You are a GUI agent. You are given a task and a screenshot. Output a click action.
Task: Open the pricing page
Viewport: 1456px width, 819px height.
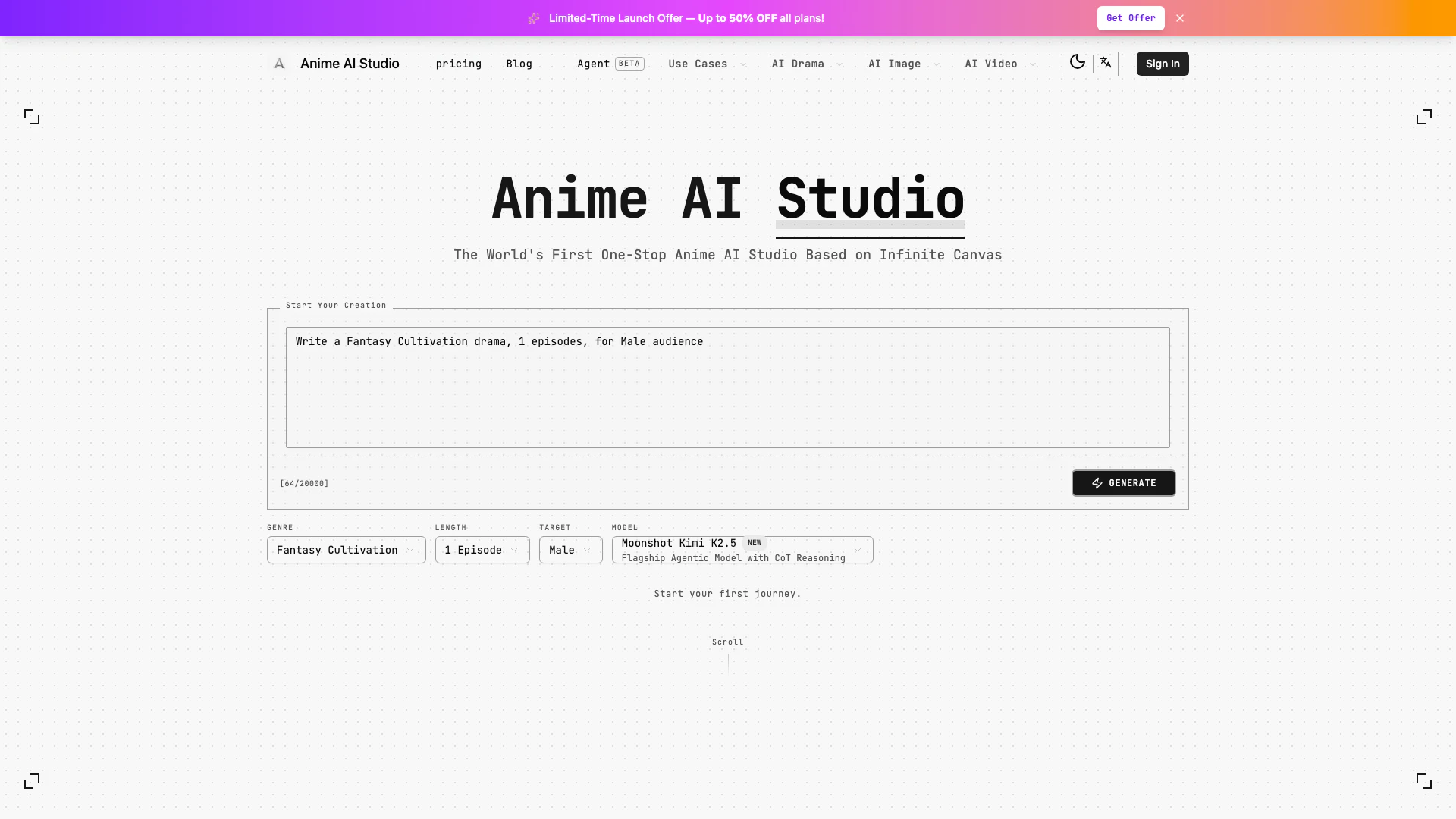[x=458, y=64]
